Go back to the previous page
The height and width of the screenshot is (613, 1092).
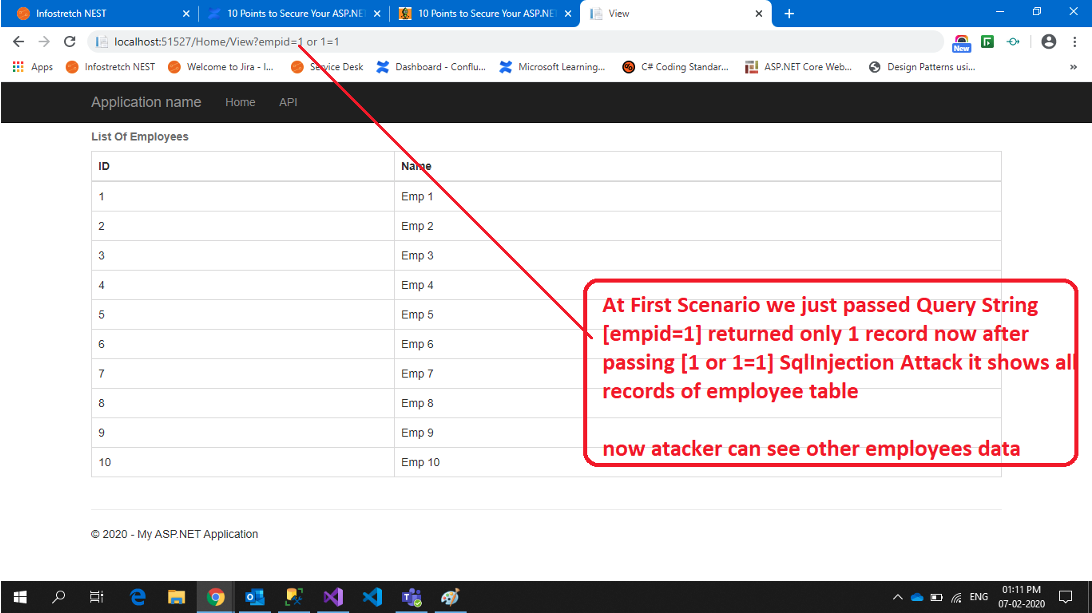pos(18,41)
